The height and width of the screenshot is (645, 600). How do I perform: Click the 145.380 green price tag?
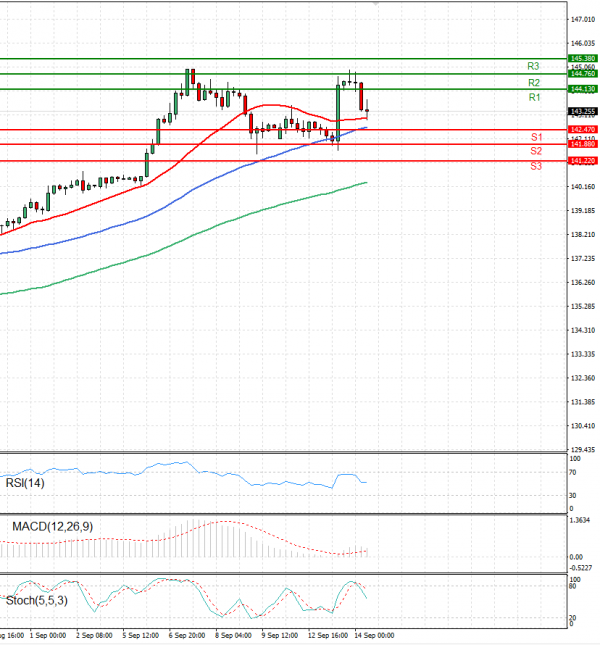[582, 59]
